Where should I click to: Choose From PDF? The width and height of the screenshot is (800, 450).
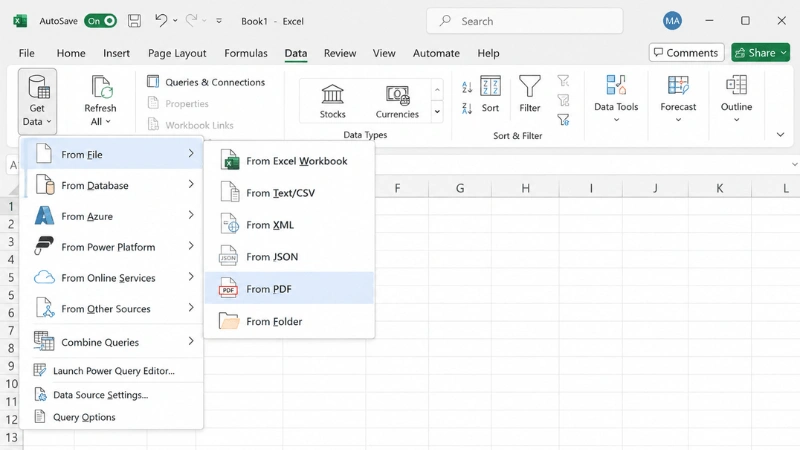coord(289,289)
